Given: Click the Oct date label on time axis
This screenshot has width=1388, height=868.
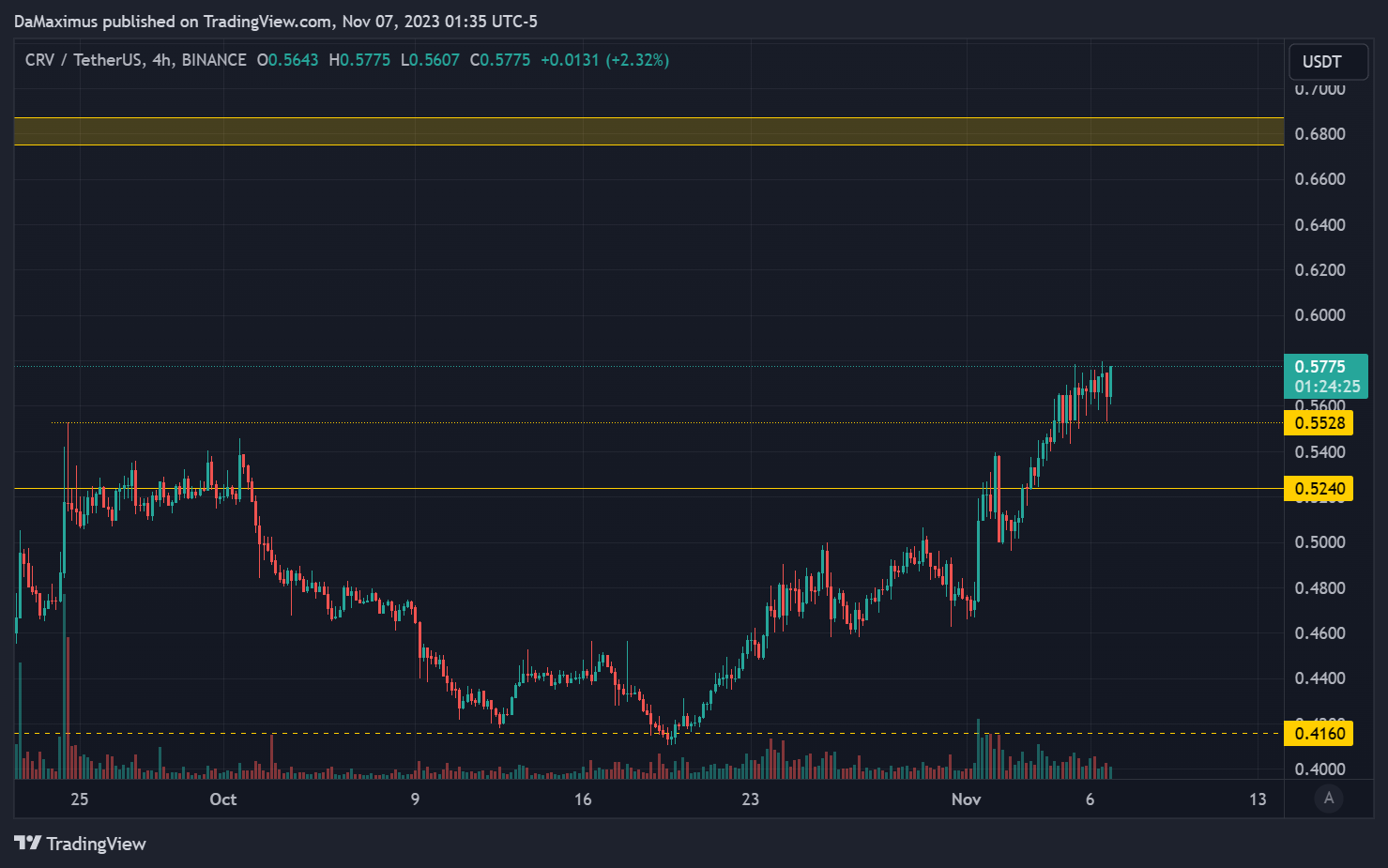Looking at the screenshot, I should tap(223, 799).
